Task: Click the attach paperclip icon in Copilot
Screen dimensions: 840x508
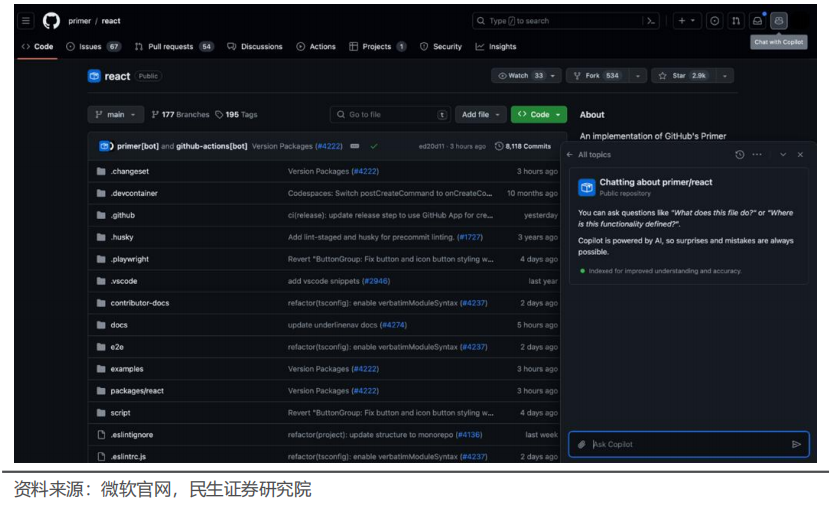Action: point(582,444)
